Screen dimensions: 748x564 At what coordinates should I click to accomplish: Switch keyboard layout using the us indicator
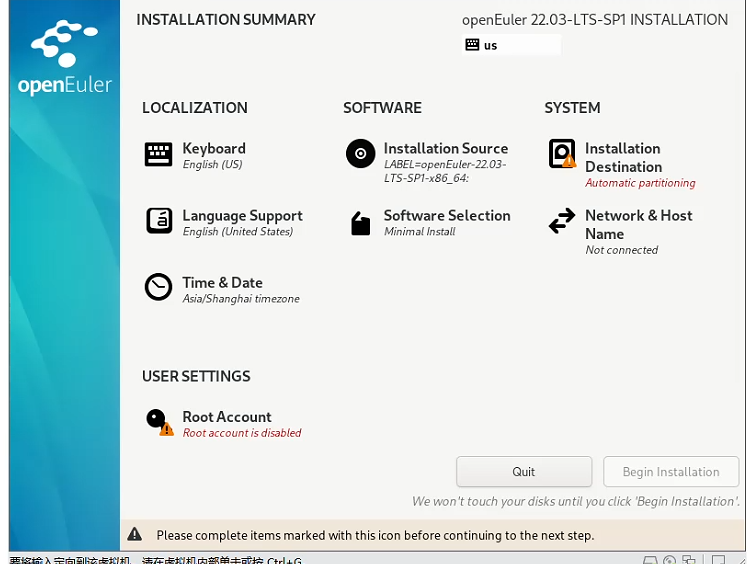pos(511,45)
